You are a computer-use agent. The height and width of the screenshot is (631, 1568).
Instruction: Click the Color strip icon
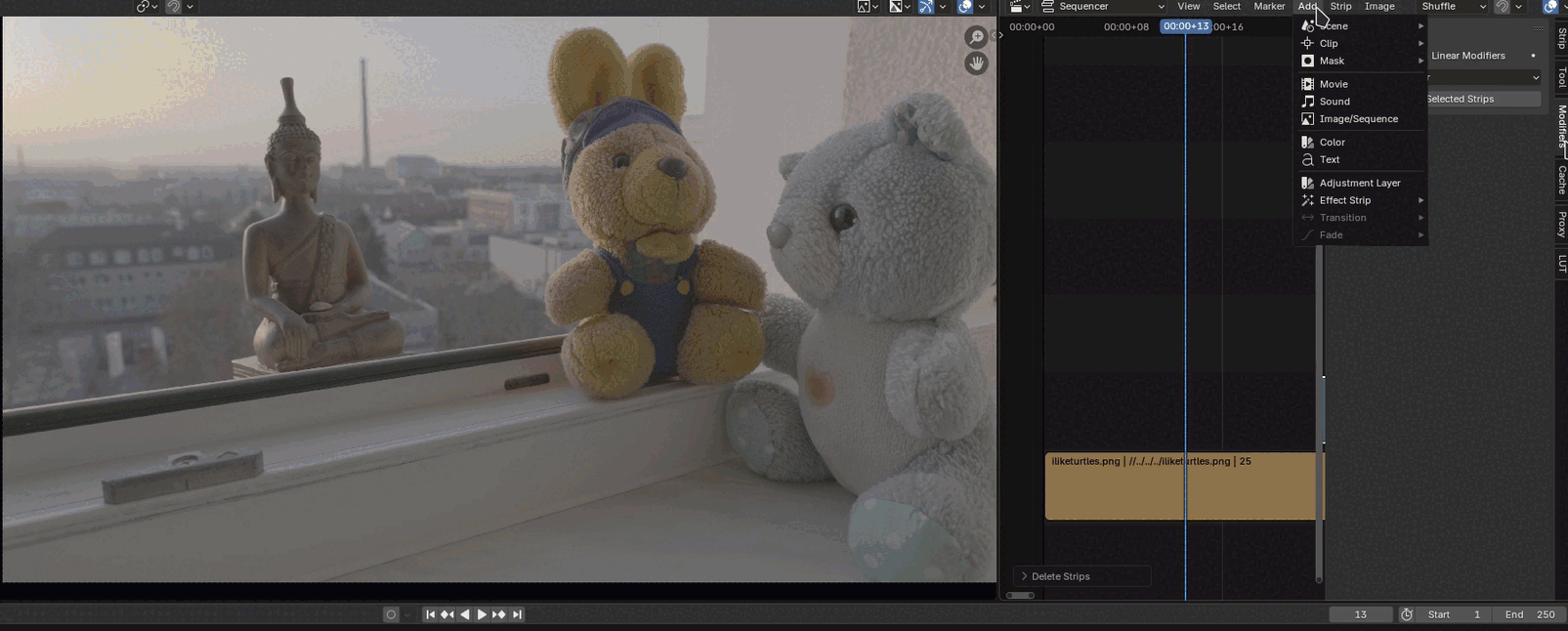coord(1307,143)
